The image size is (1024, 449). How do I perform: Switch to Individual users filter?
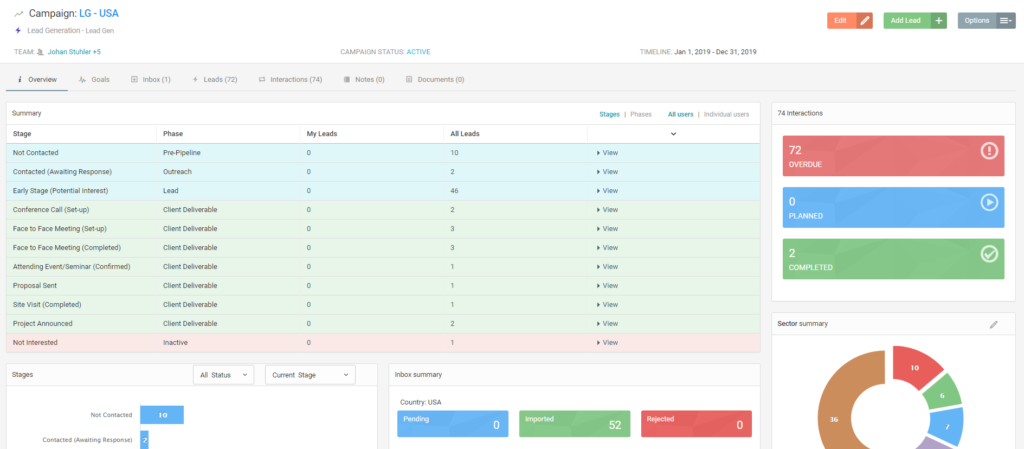[726, 114]
